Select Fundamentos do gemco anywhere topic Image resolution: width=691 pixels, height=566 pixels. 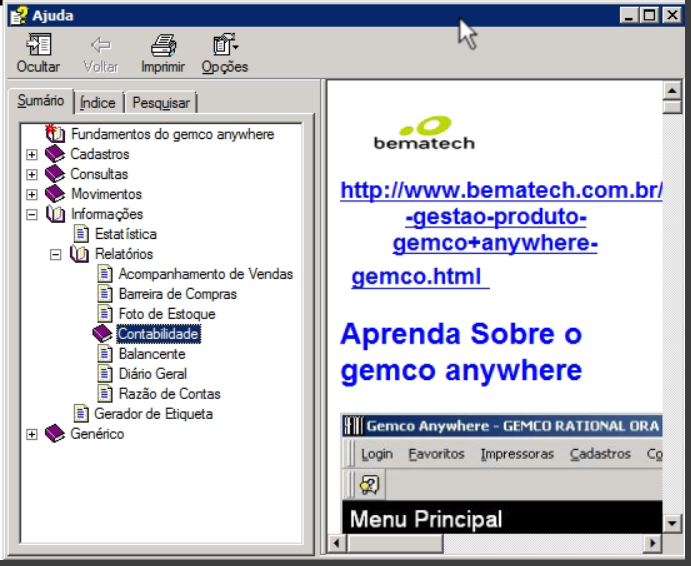(x=172, y=134)
